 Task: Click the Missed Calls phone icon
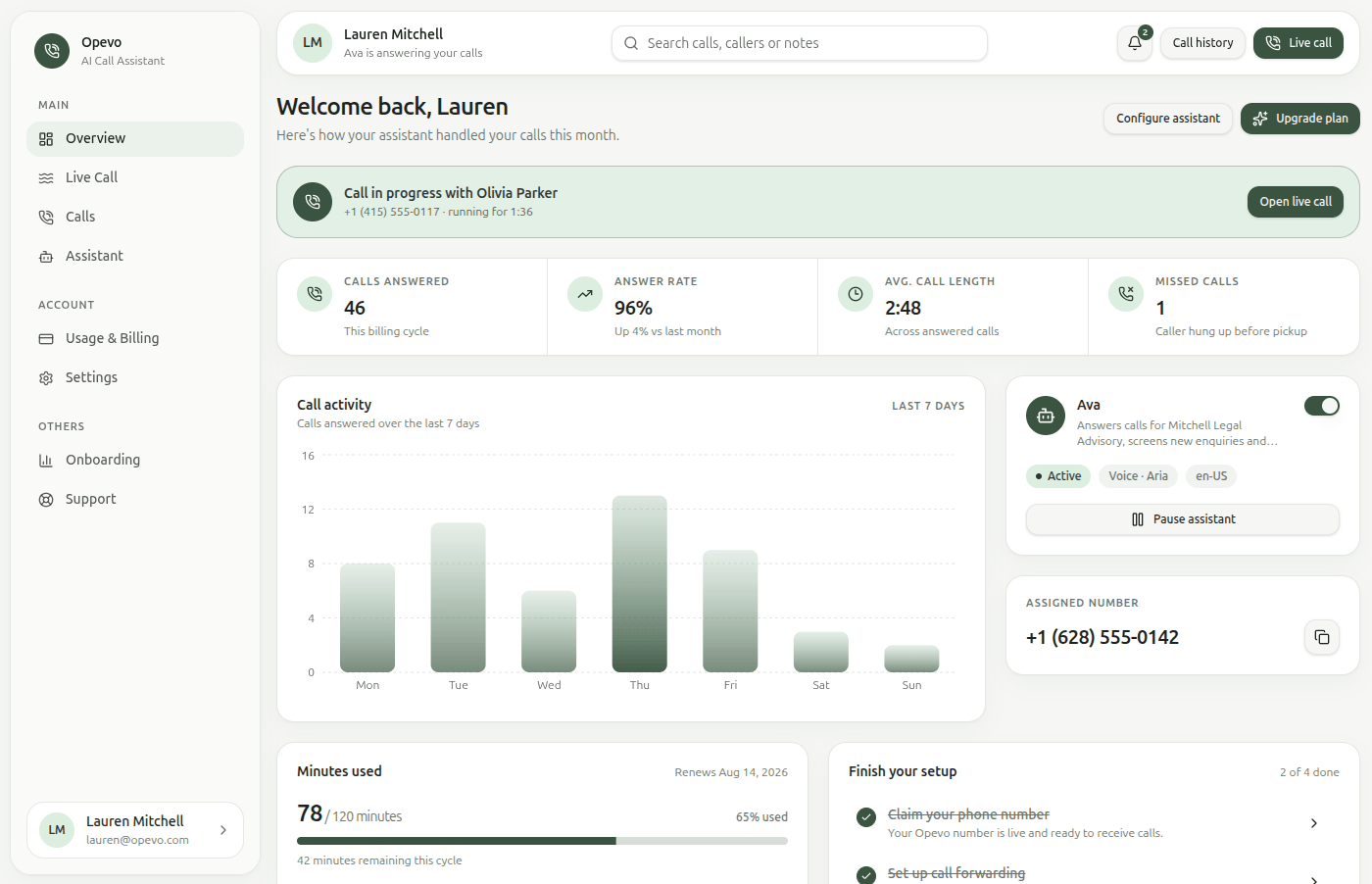(x=1126, y=293)
